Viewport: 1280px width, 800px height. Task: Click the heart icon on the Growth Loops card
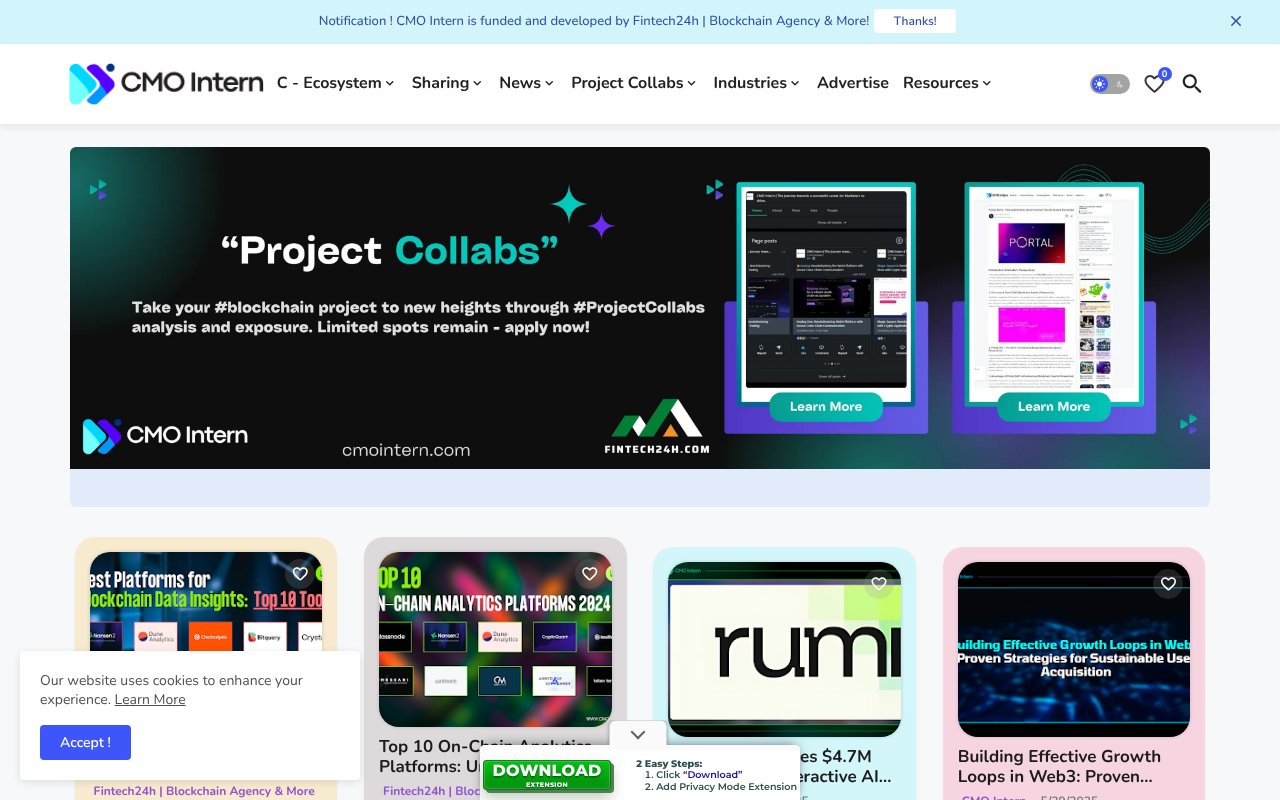click(1168, 583)
